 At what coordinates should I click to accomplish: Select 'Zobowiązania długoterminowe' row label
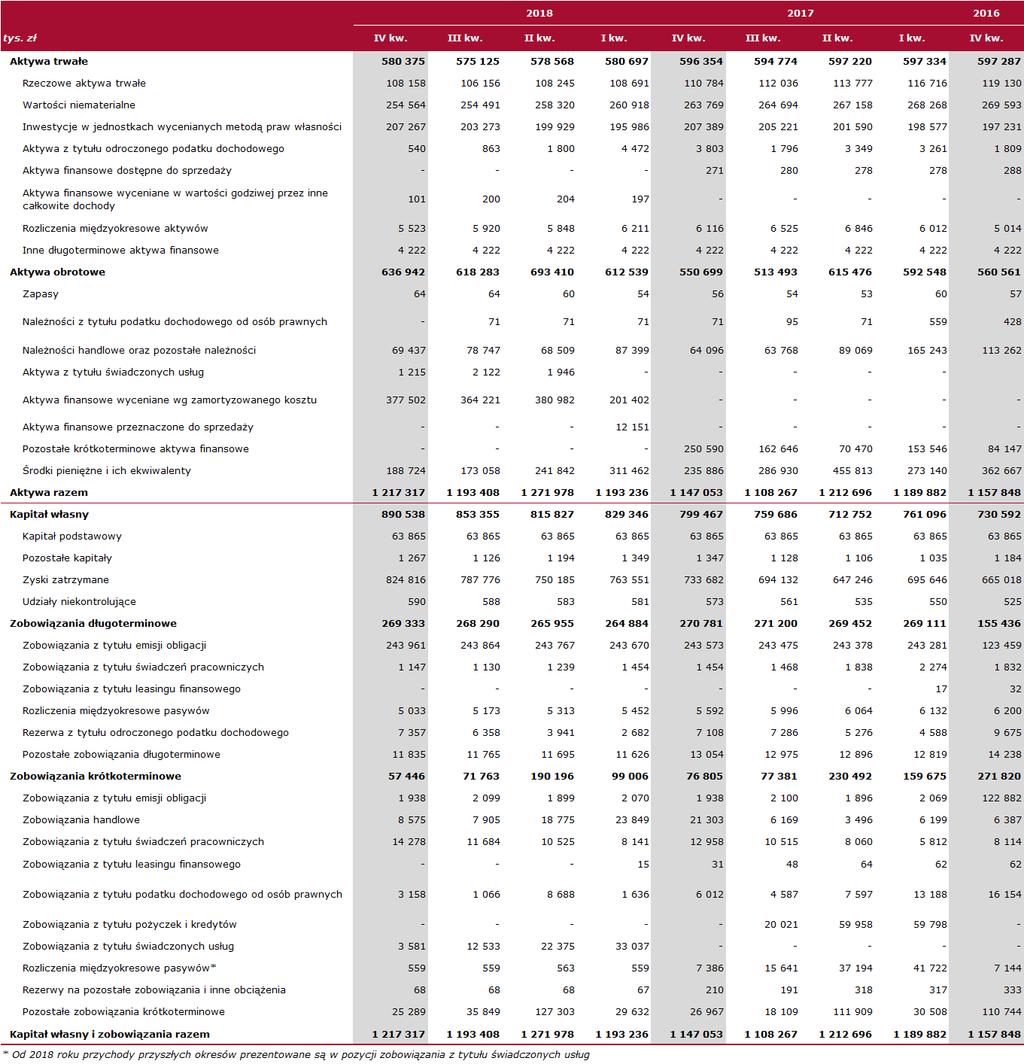pyautogui.click(x=93, y=624)
